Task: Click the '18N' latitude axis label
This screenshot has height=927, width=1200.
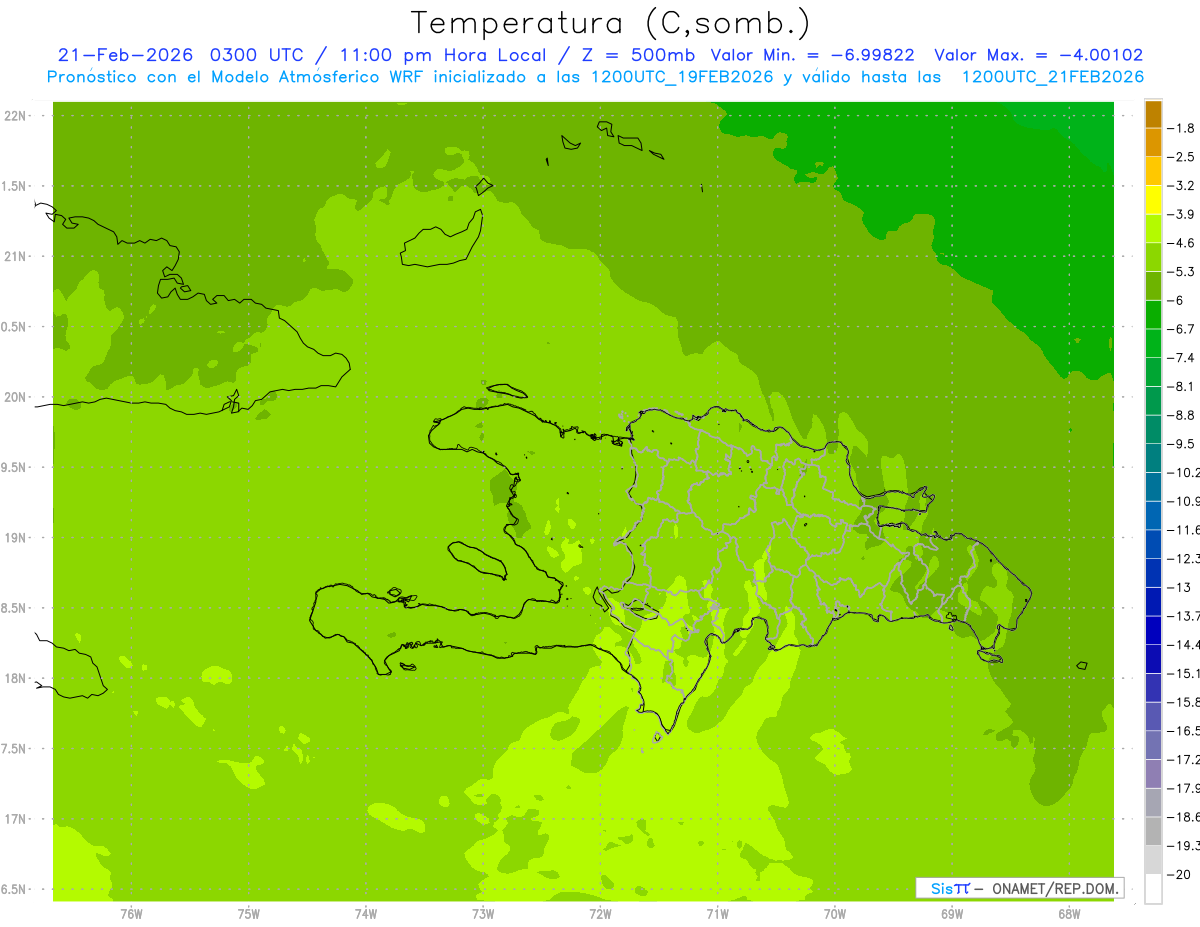Action: [x=15, y=678]
